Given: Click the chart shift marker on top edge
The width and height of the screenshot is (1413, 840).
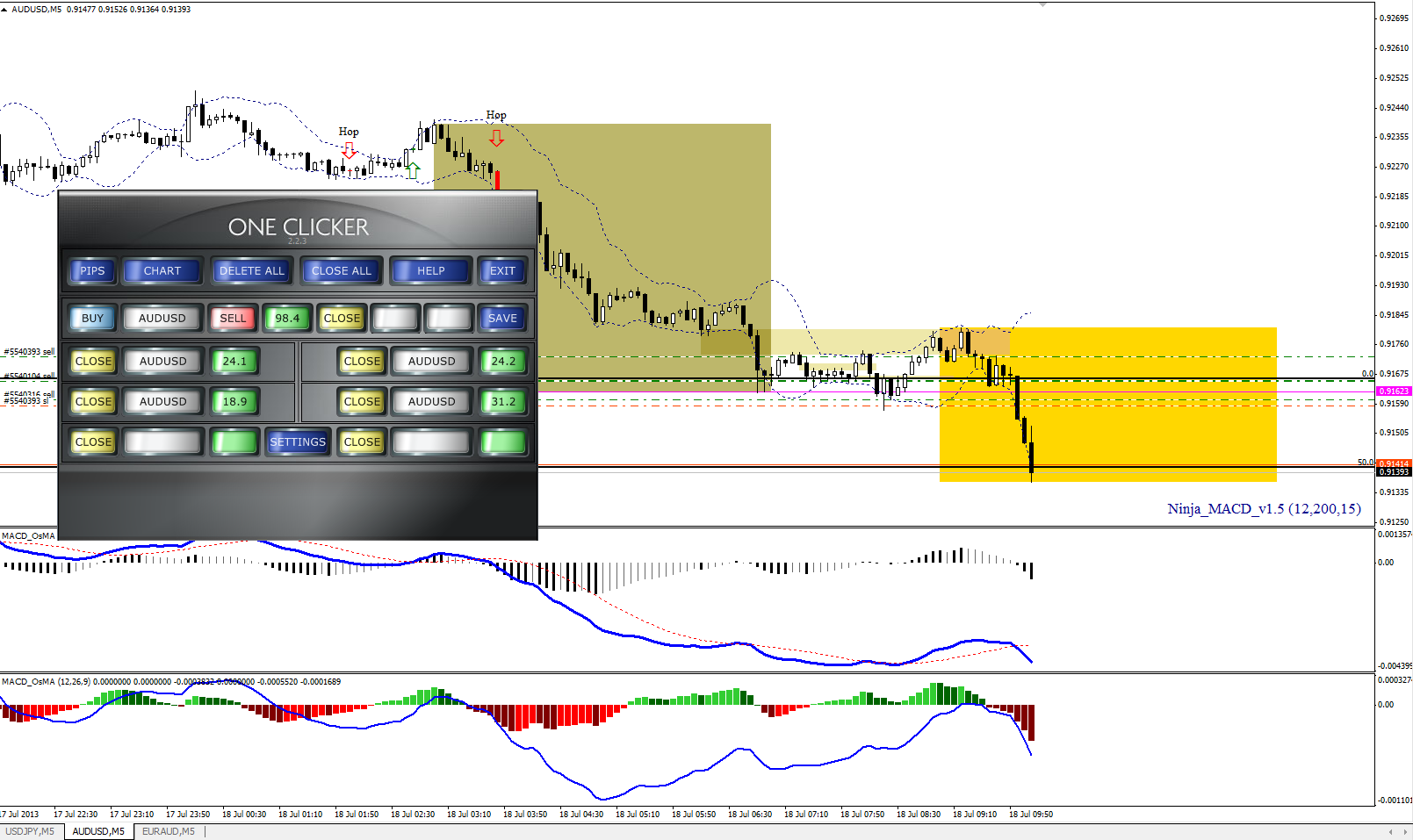Looking at the screenshot, I should tap(1042, 4).
